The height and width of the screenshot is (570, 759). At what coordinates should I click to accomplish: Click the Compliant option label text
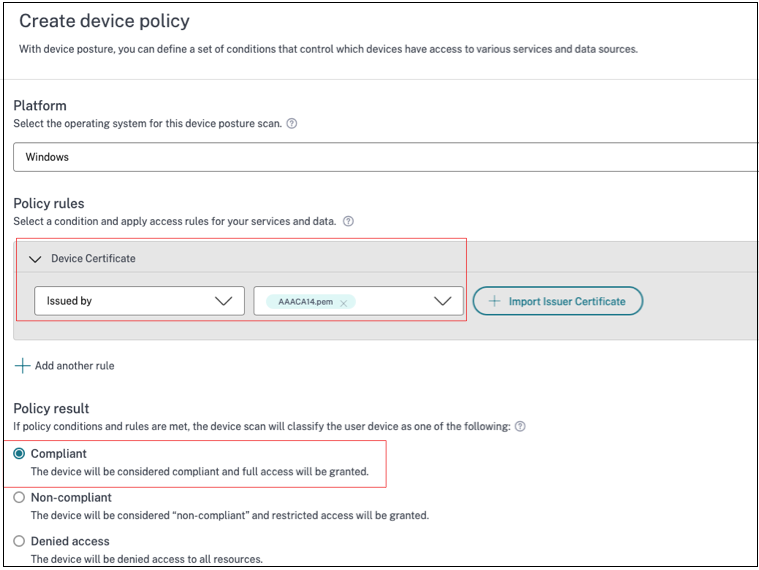[59, 454]
